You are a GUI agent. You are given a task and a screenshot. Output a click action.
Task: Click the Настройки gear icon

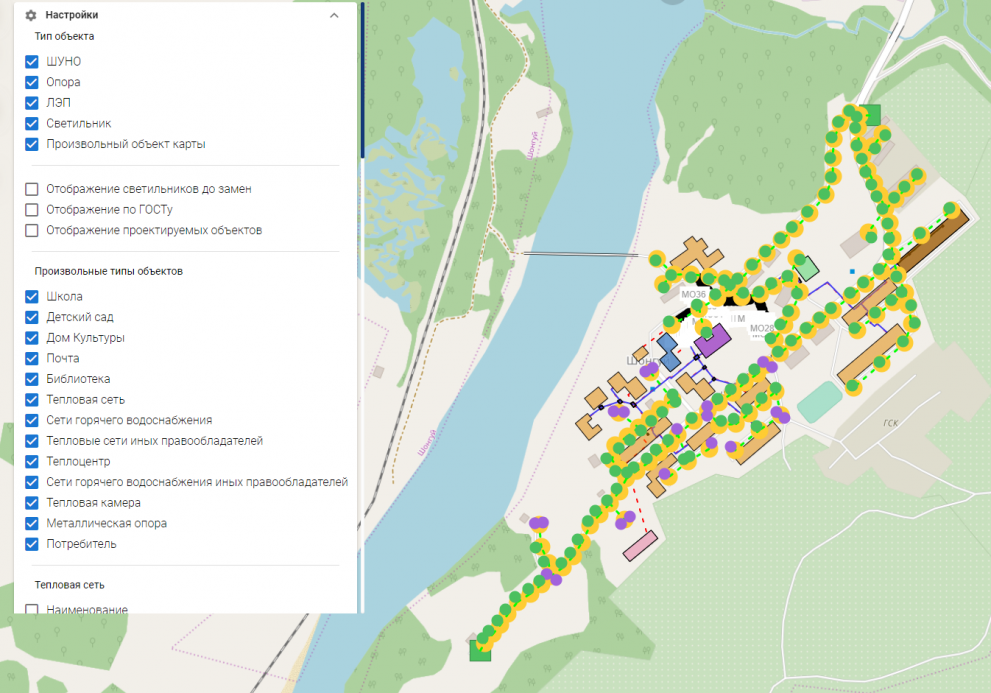[x=31, y=16]
